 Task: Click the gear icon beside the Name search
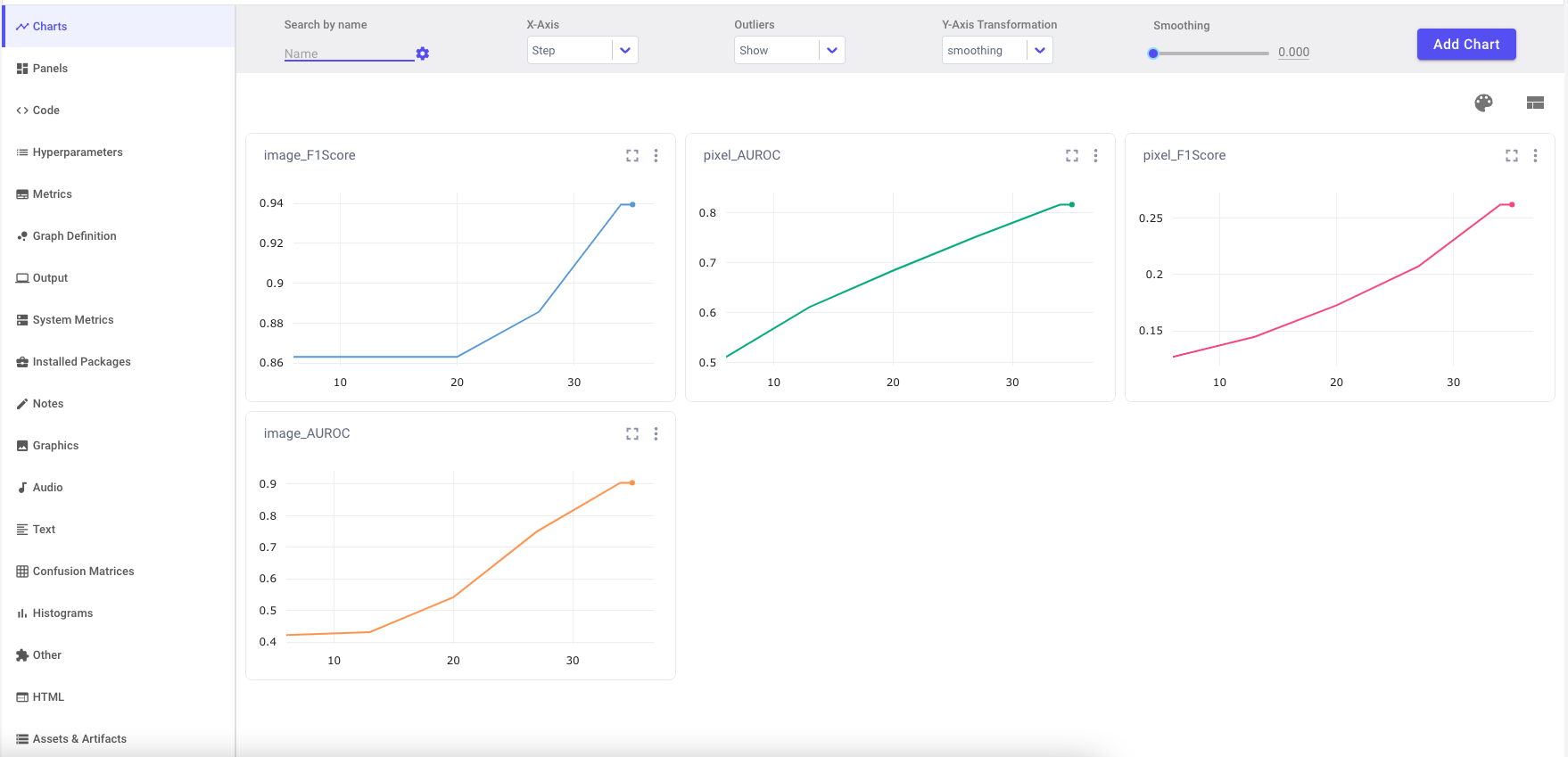423,53
